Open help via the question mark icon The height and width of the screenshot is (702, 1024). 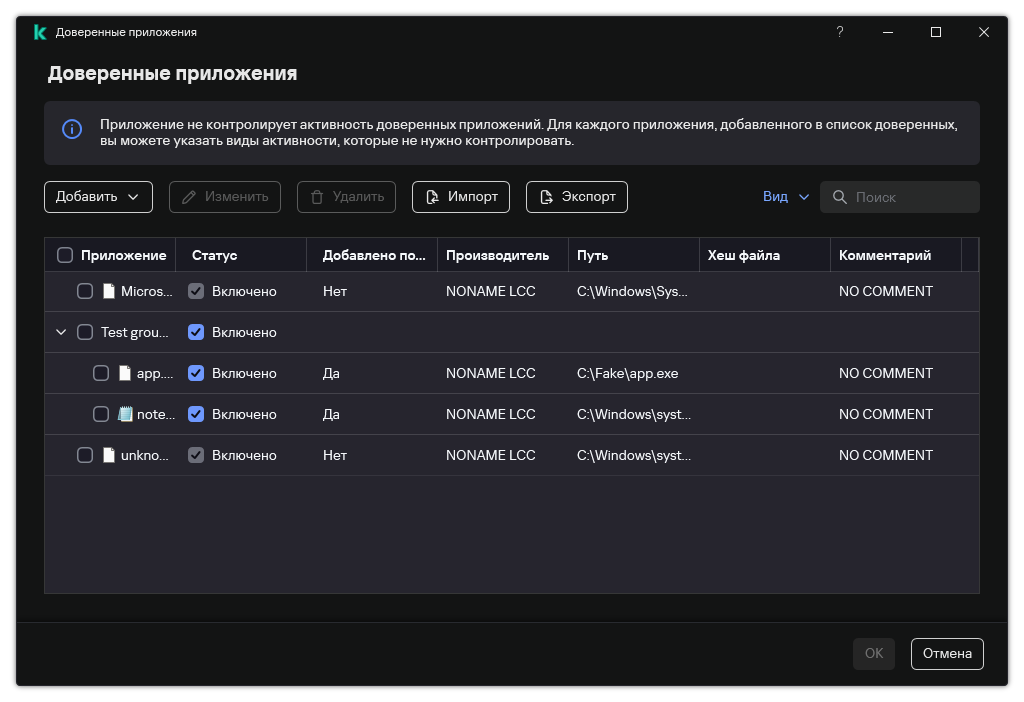point(840,32)
